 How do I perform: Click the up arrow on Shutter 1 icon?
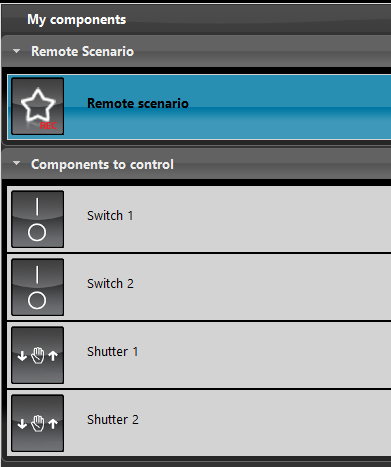[x=53, y=356]
